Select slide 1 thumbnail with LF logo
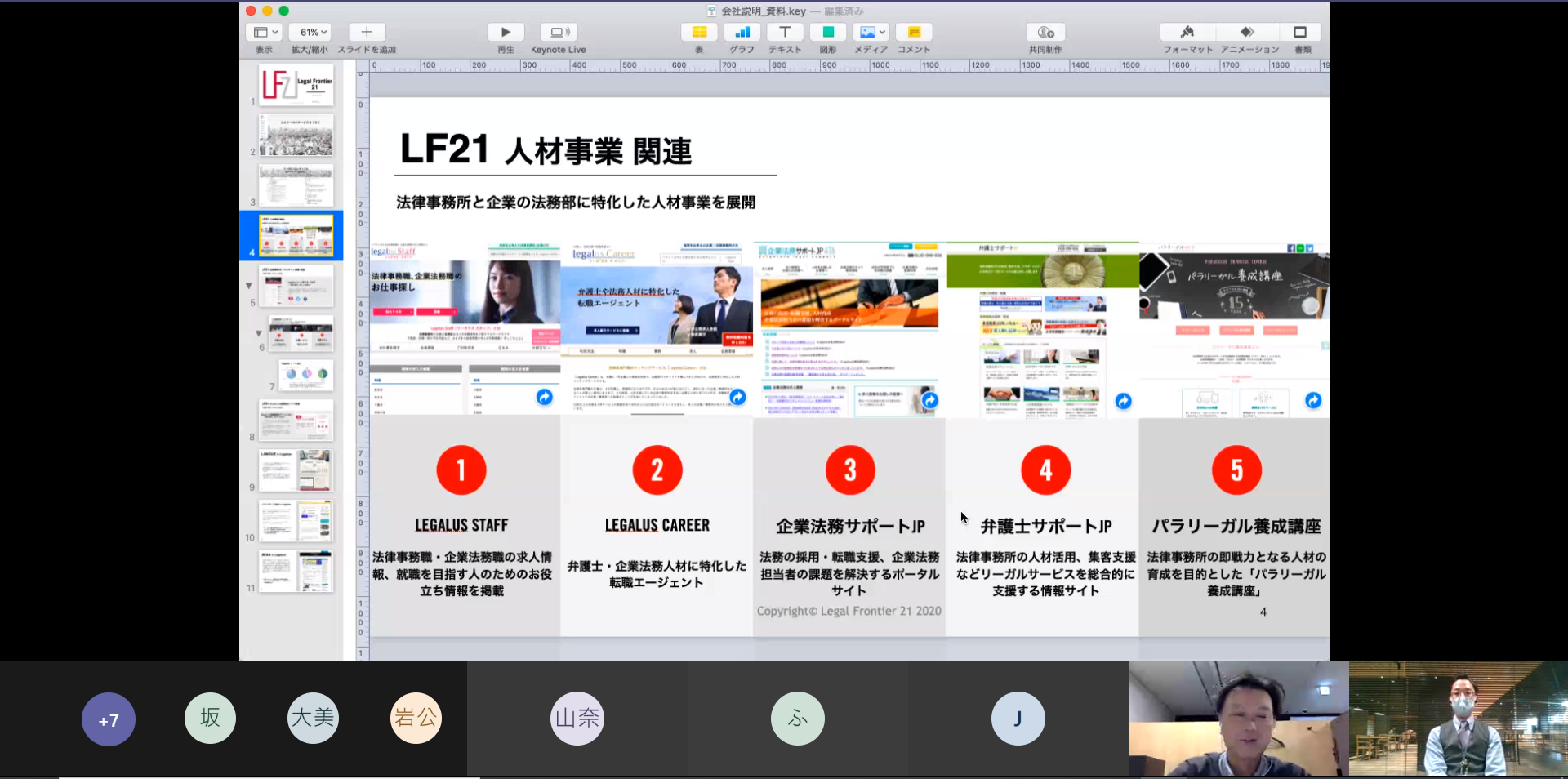1568x779 pixels. click(x=296, y=85)
